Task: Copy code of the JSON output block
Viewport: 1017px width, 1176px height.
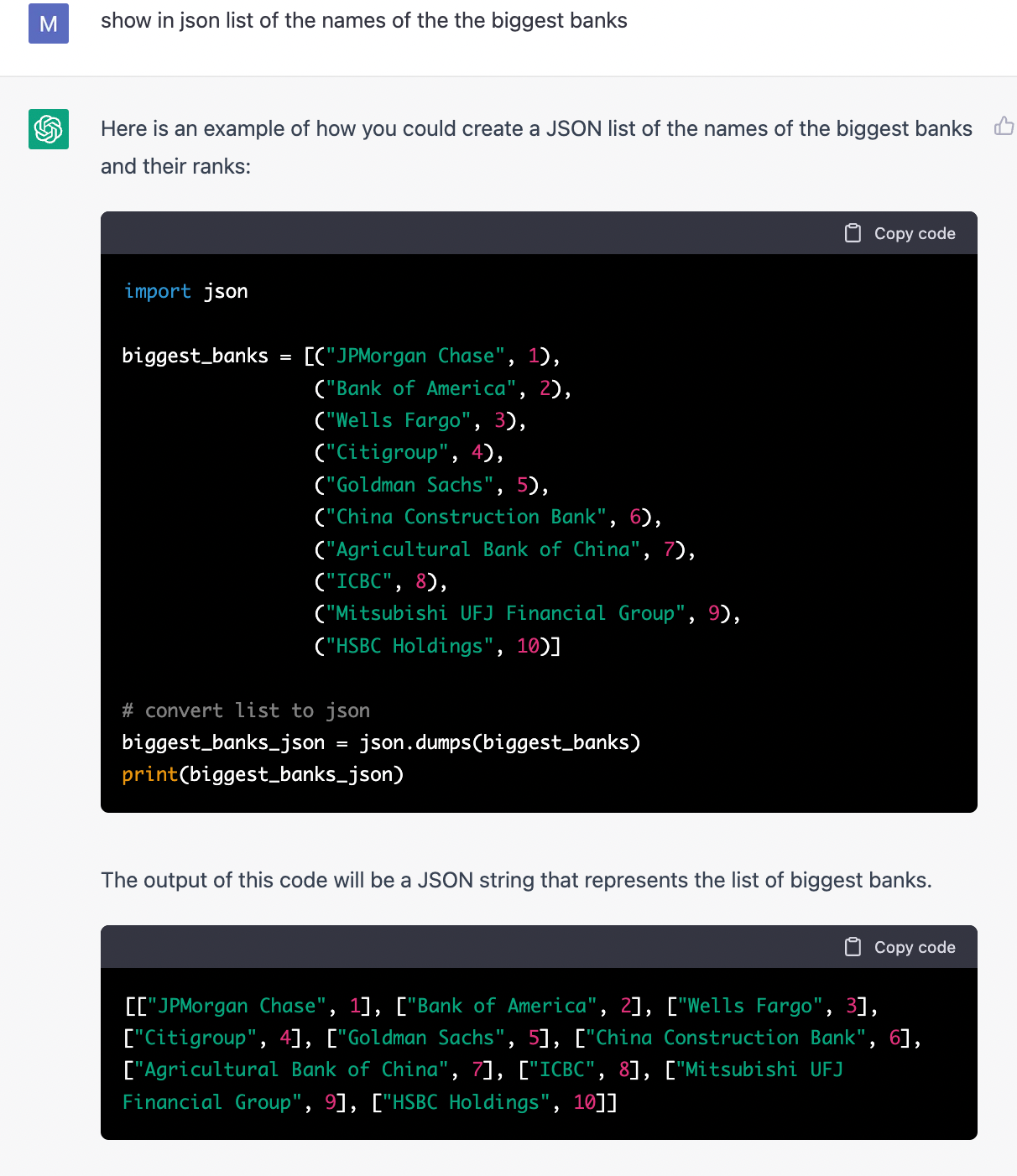Action: (x=900, y=947)
